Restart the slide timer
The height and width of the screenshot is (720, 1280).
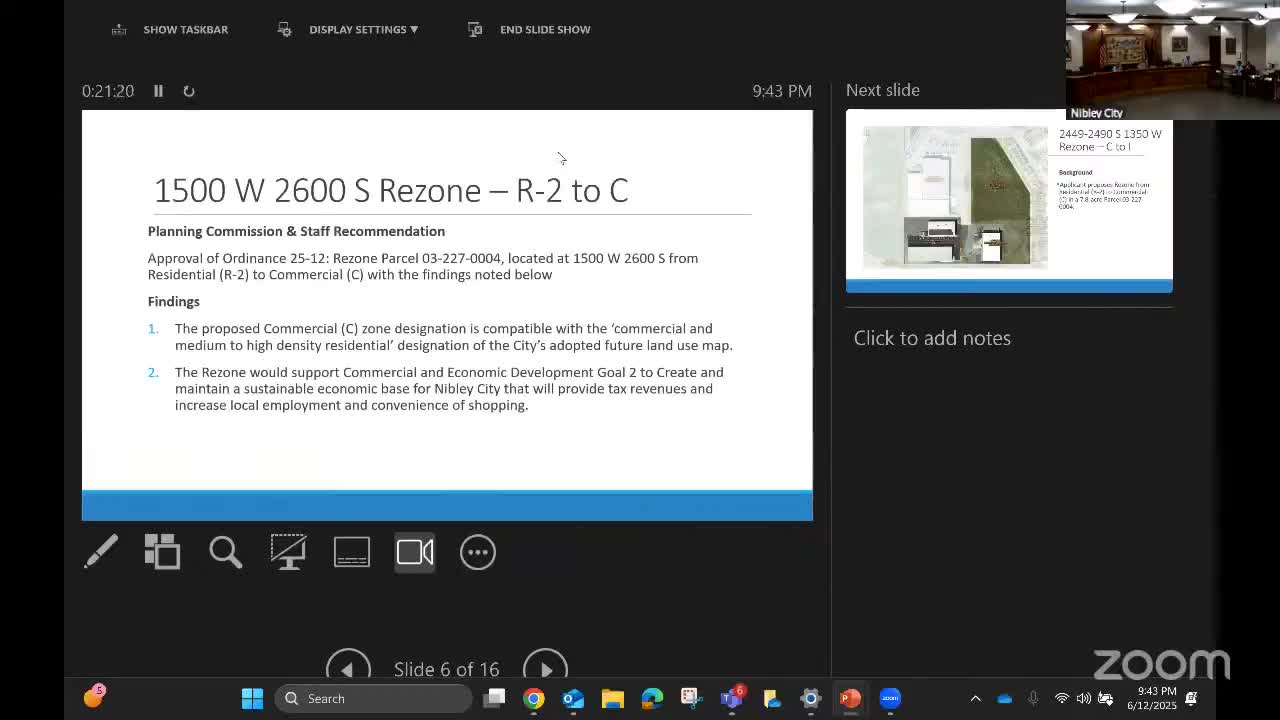[x=188, y=91]
